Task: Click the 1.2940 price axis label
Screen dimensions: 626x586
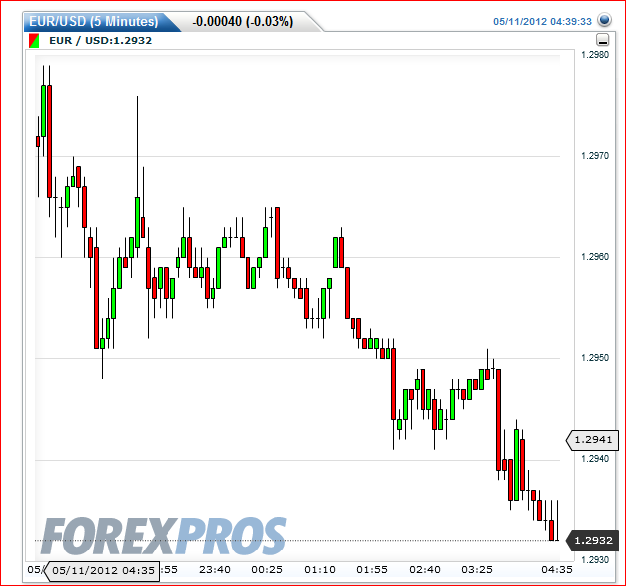Action: coord(595,459)
